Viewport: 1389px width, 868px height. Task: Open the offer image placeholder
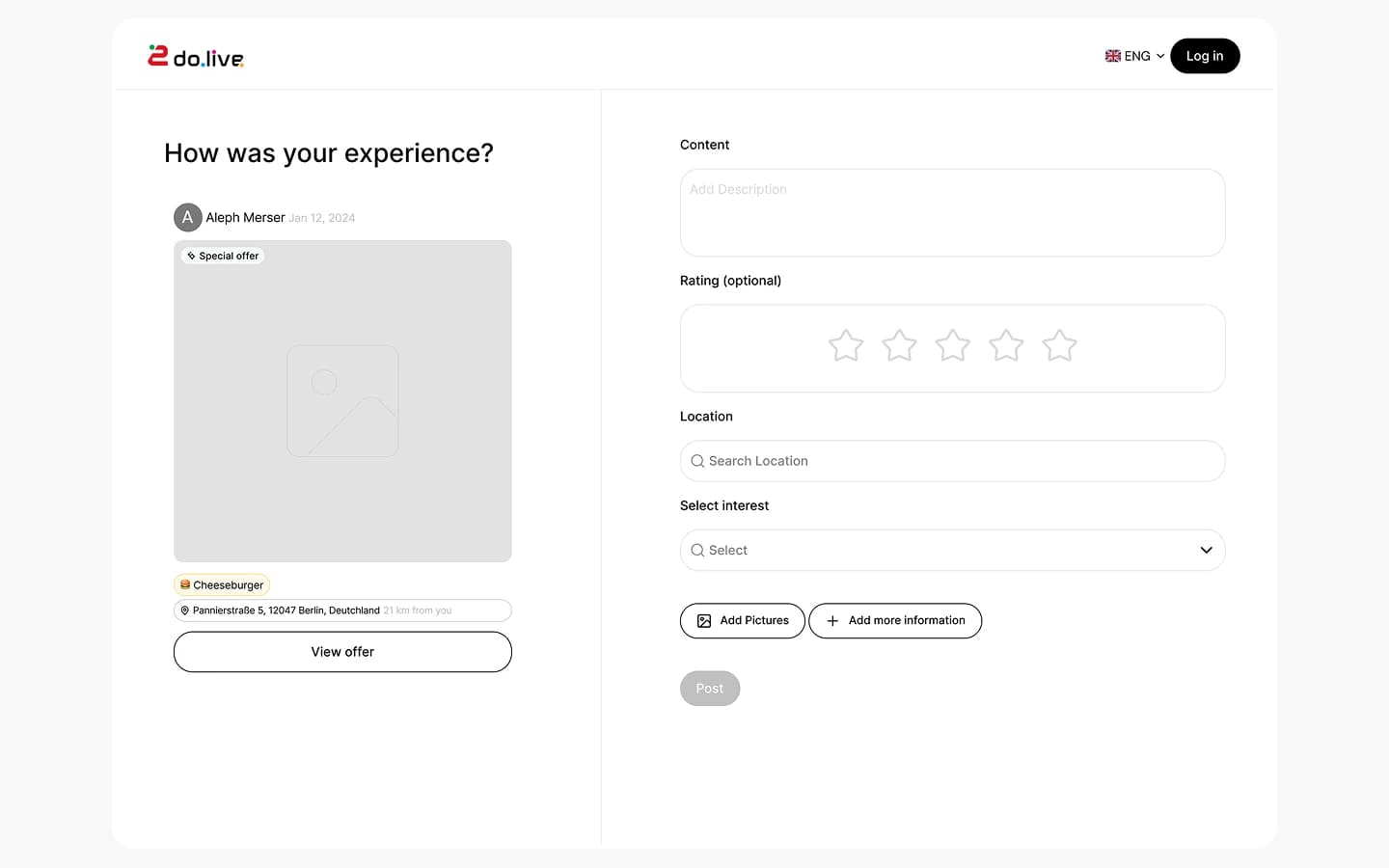(x=342, y=401)
